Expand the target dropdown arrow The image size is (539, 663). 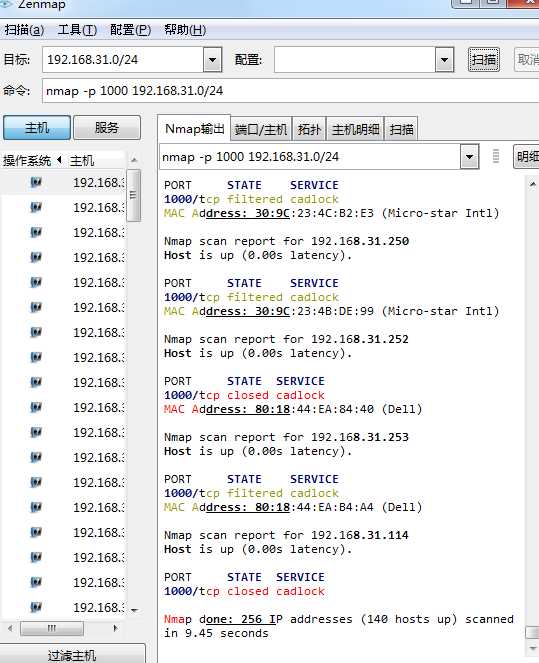213,60
